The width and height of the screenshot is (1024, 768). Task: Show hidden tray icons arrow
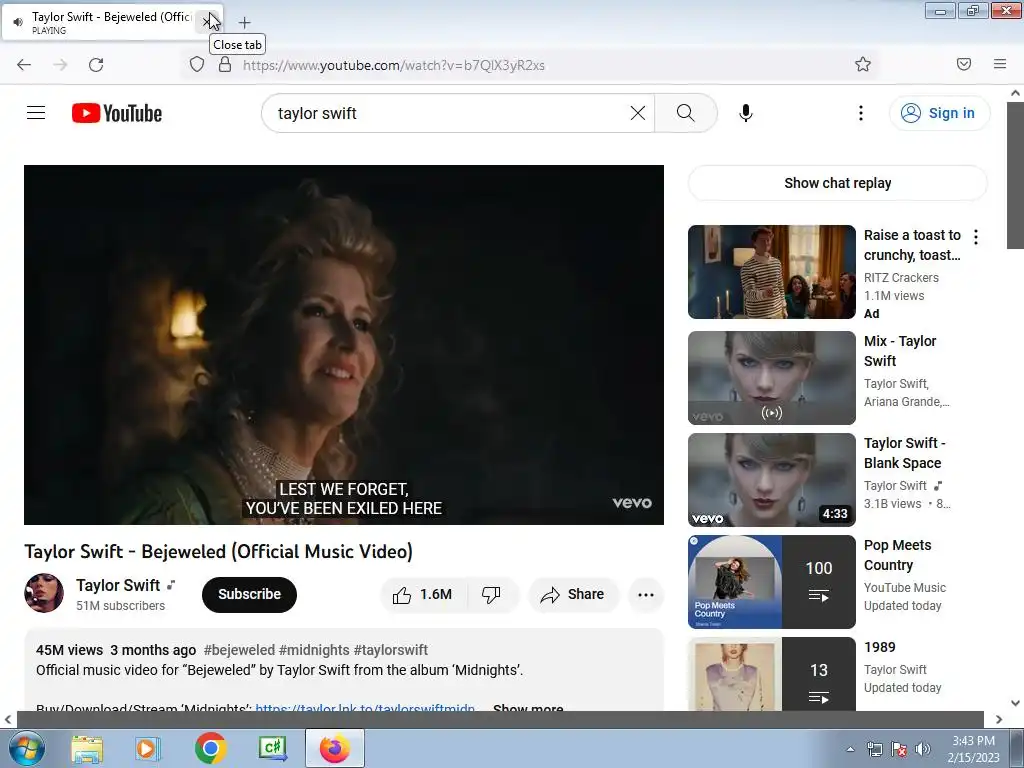850,749
